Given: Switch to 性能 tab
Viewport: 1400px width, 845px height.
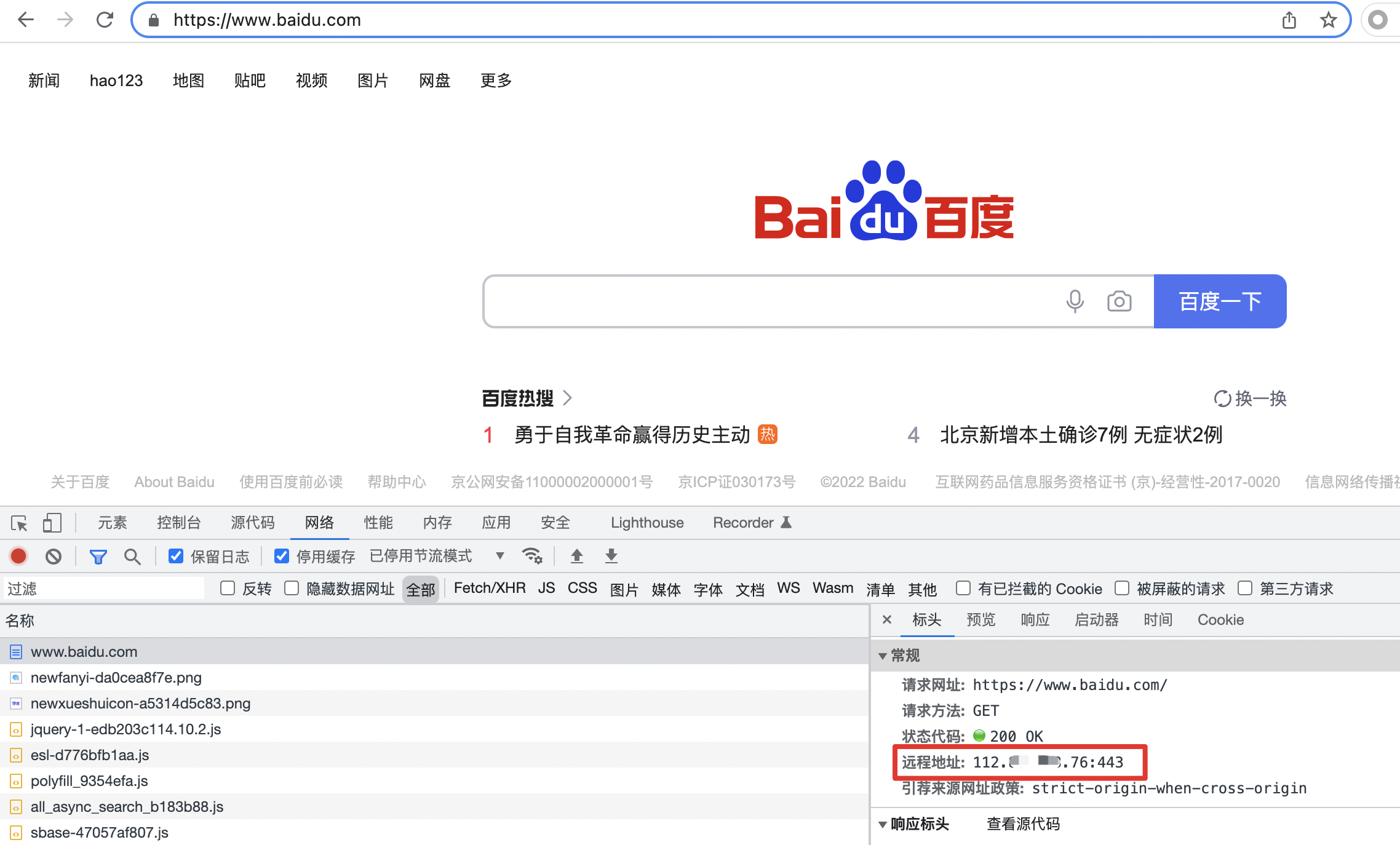Looking at the screenshot, I should 378,522.
